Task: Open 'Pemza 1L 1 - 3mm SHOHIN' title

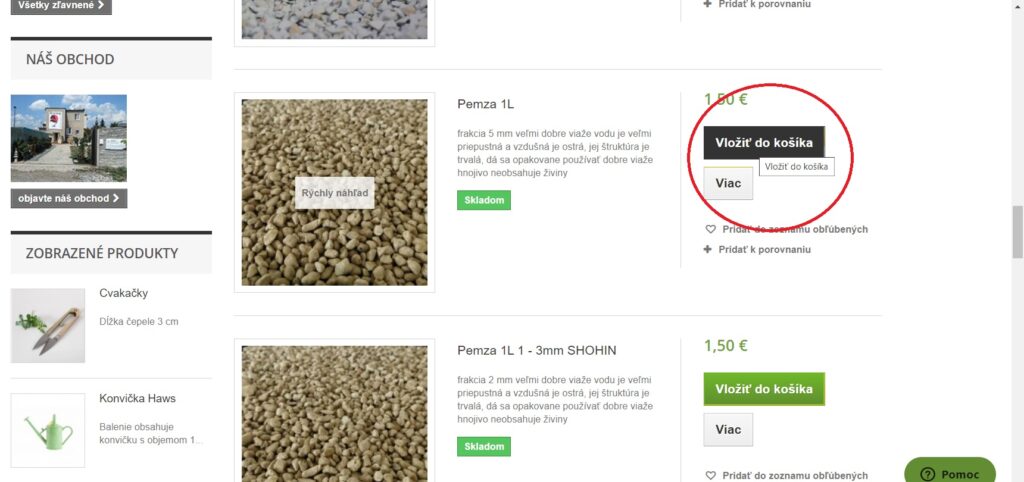Action: pos(536,351)
